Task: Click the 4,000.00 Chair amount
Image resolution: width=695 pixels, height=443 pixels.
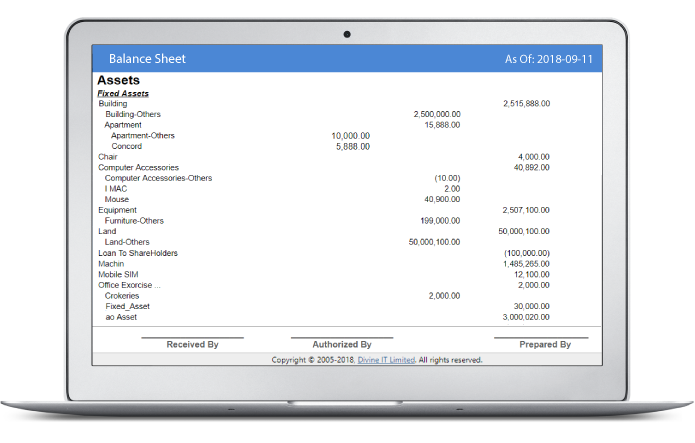Action: click(x=534, y=157)
